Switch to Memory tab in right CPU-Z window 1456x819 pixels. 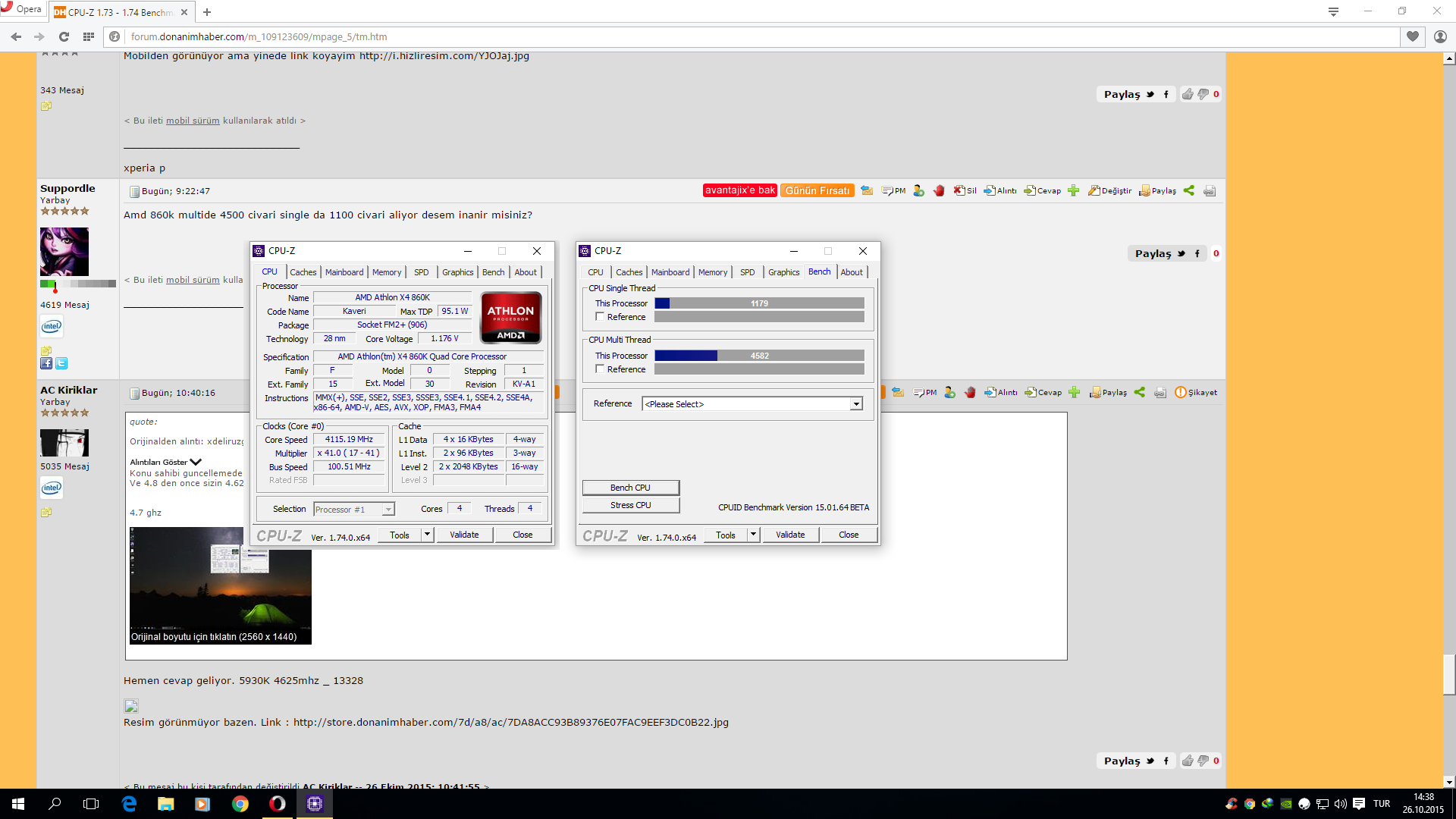tap(713, 272)
